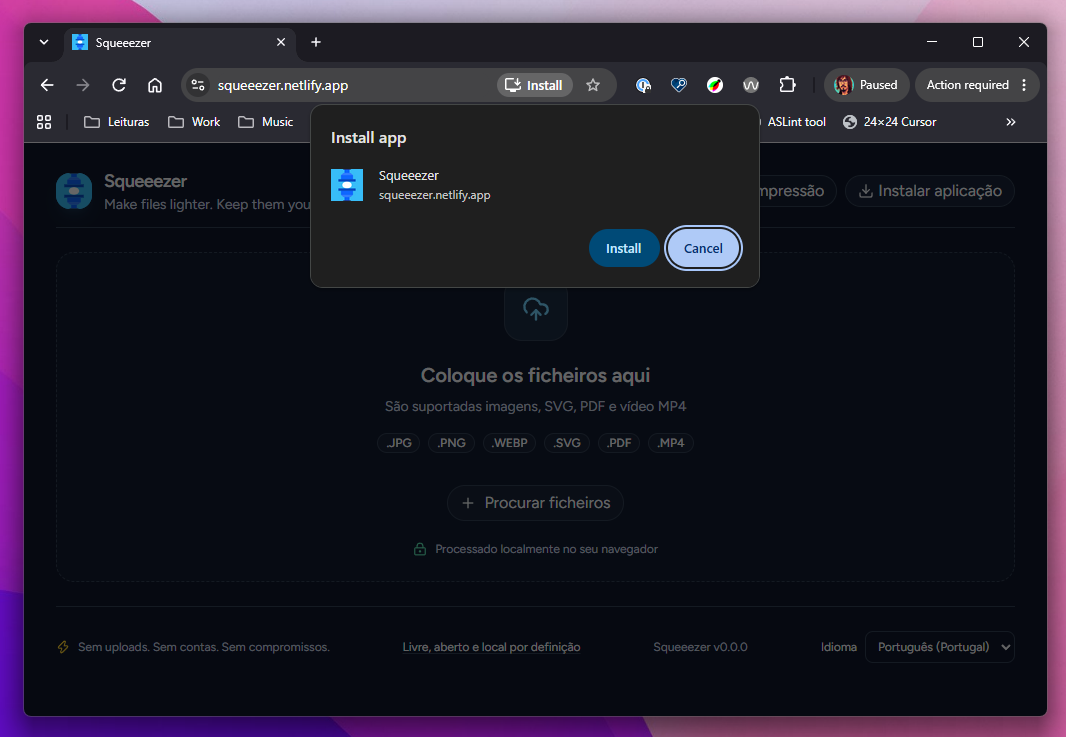The image size is (1066, 737).
Task: Open the Idioma language dropdown
Action: click(x=940, y=647)
